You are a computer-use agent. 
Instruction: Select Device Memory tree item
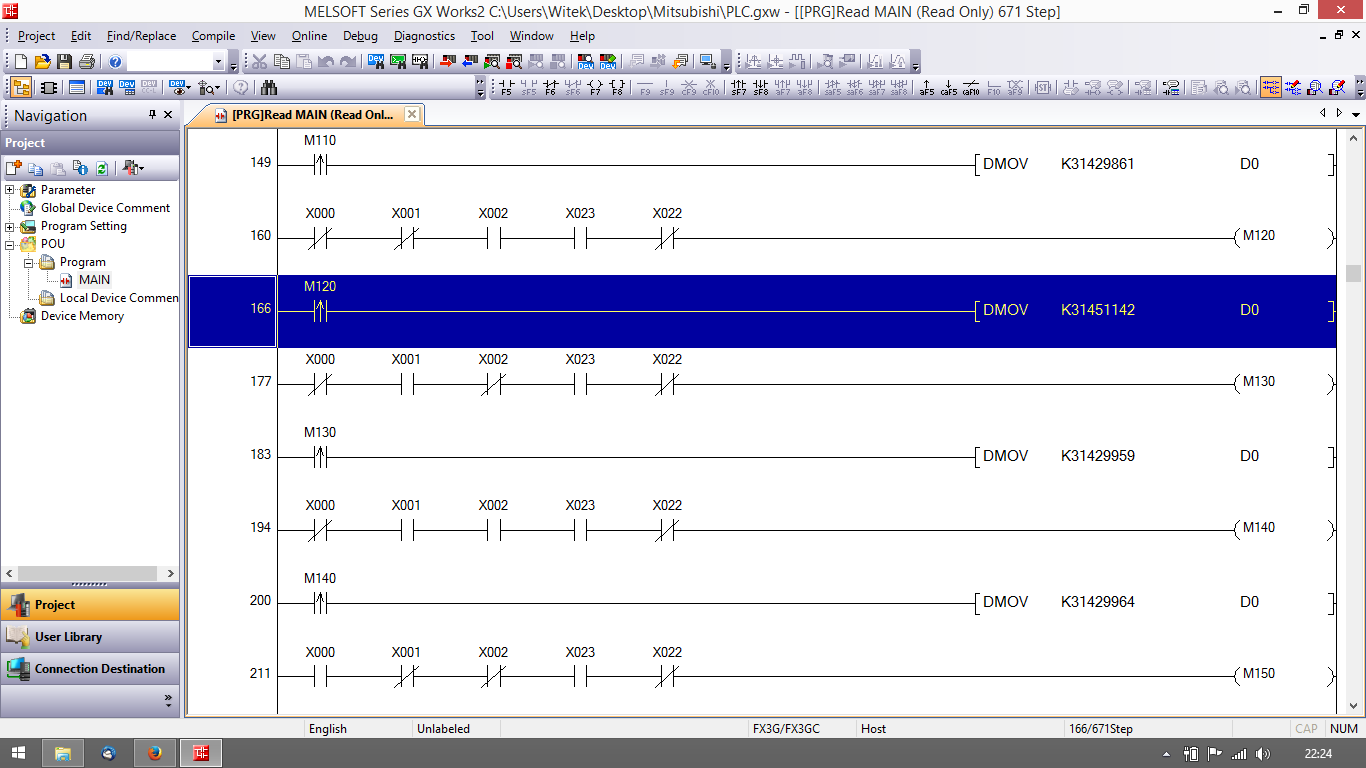[82, 316]
